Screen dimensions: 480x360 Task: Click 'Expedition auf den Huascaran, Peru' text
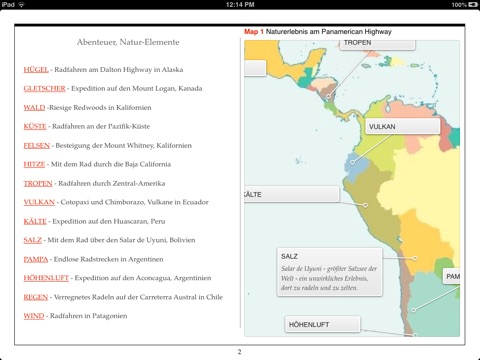pyautogui.click(x=109, y=221)
